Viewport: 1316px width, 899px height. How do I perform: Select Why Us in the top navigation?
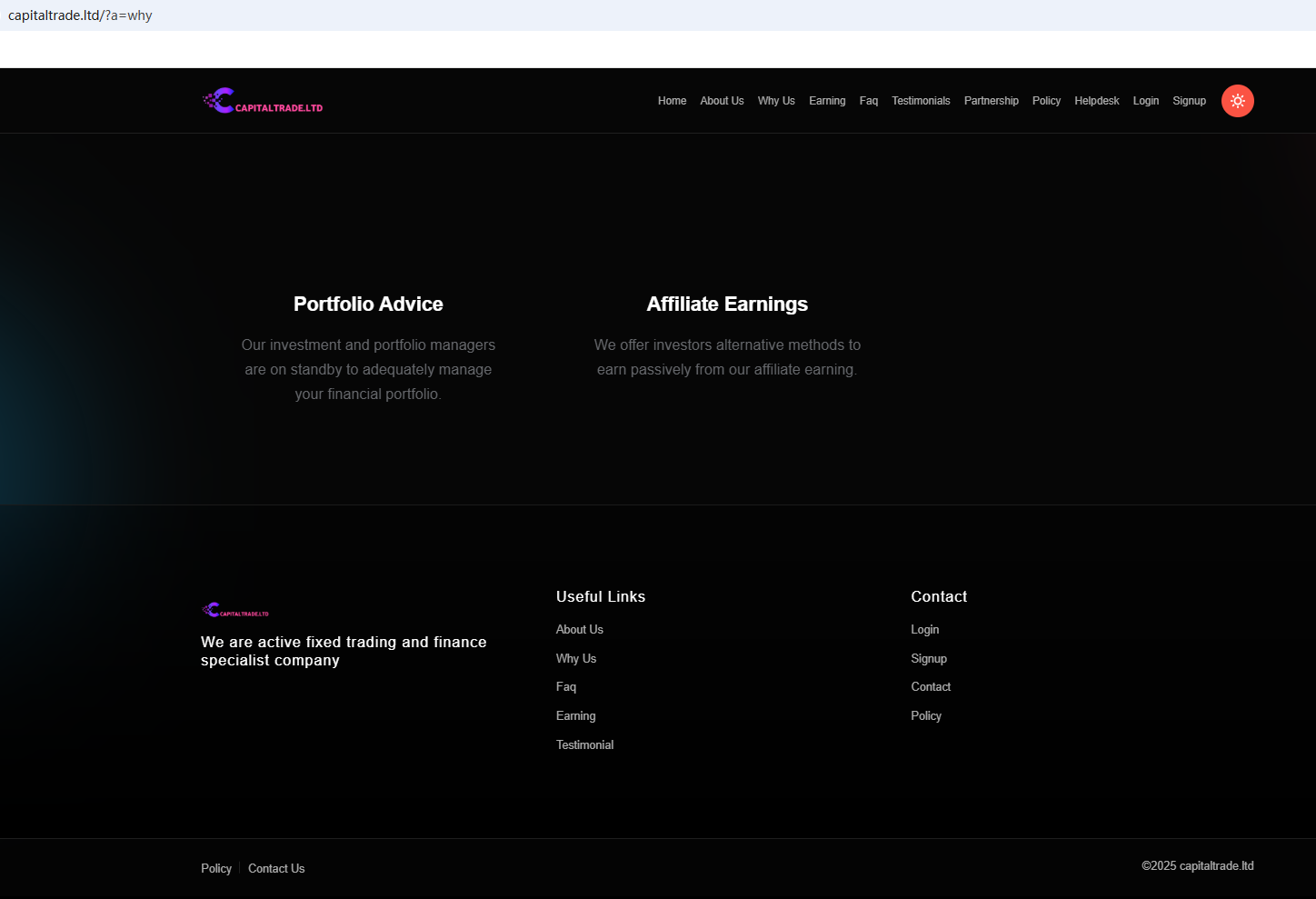[x=776, y=101]
